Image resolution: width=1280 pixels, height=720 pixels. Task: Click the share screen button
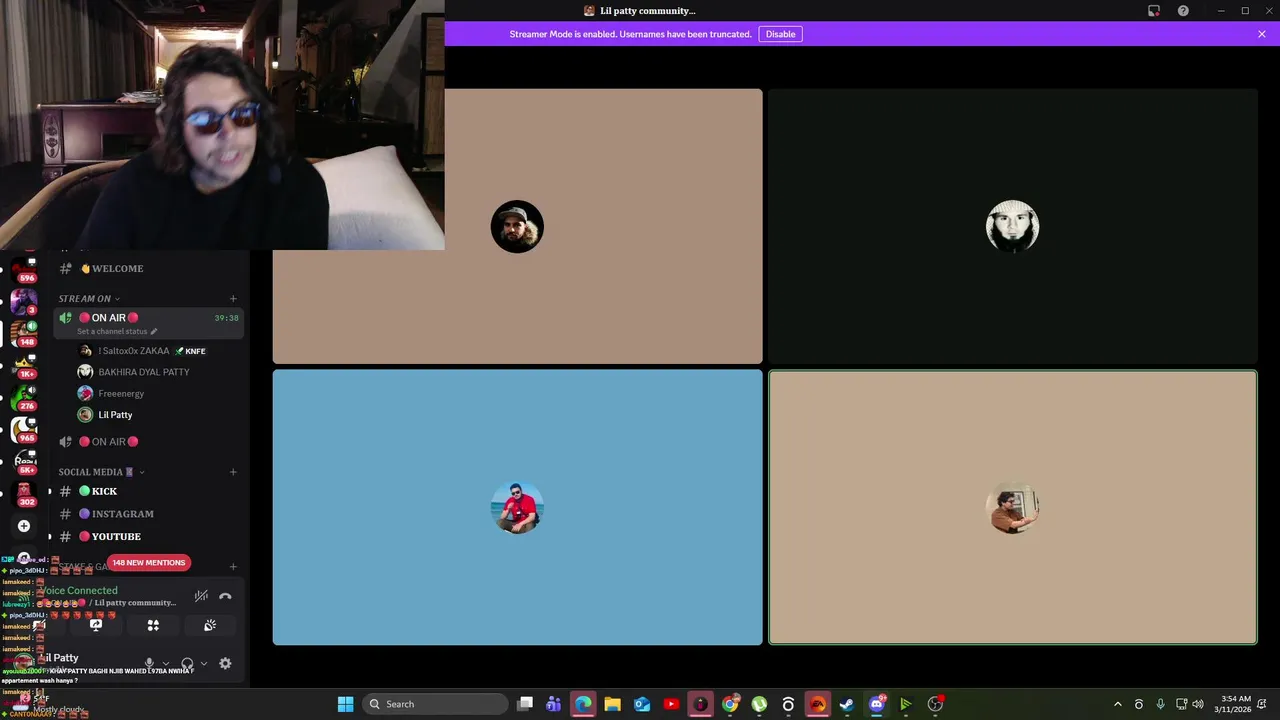pos(96,625)
